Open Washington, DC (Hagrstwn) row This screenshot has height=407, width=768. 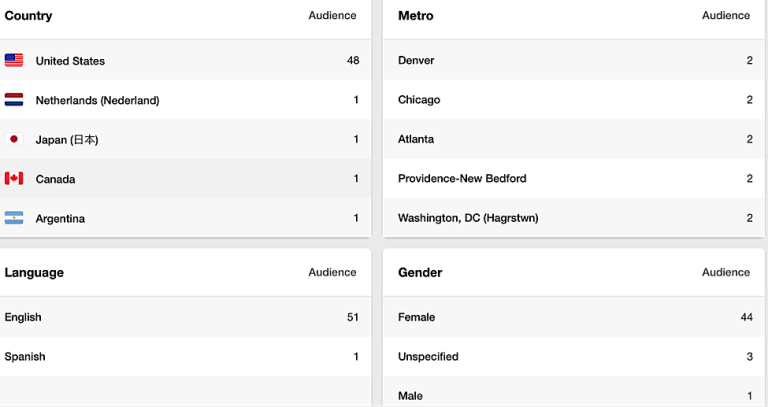click(574, 218)
